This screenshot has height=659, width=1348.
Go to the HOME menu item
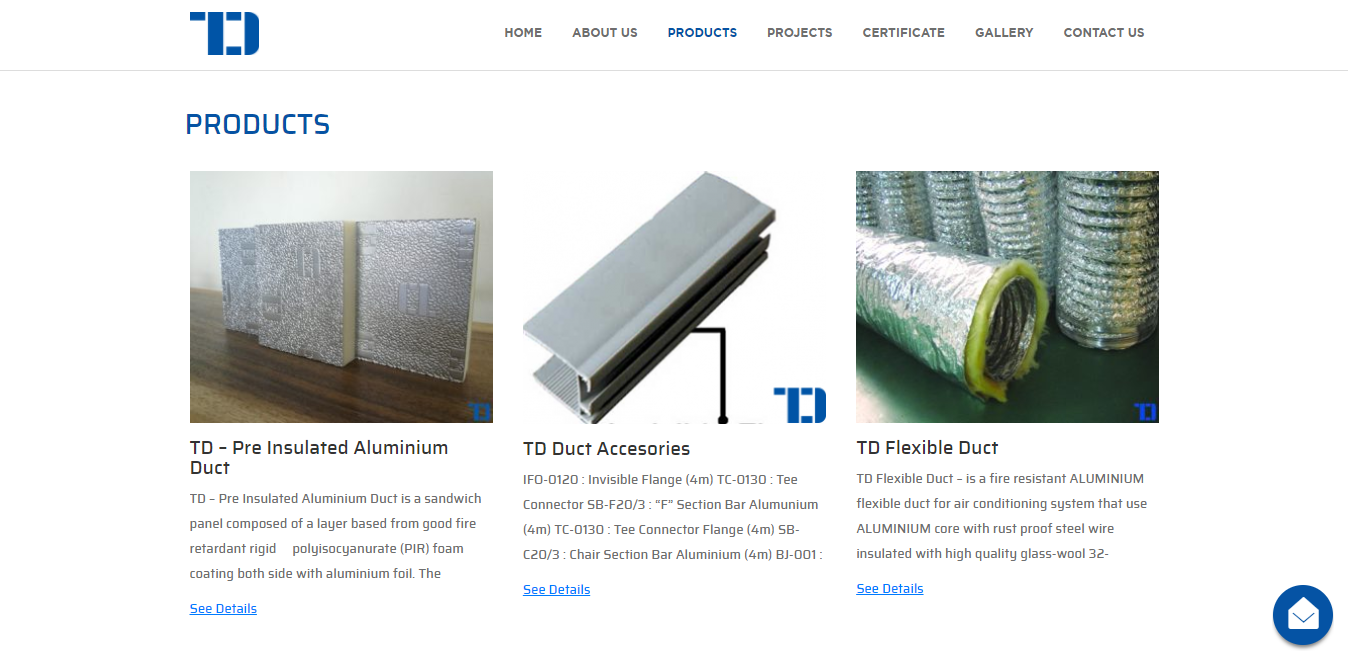pyautogui.click(x=523, y=33)
